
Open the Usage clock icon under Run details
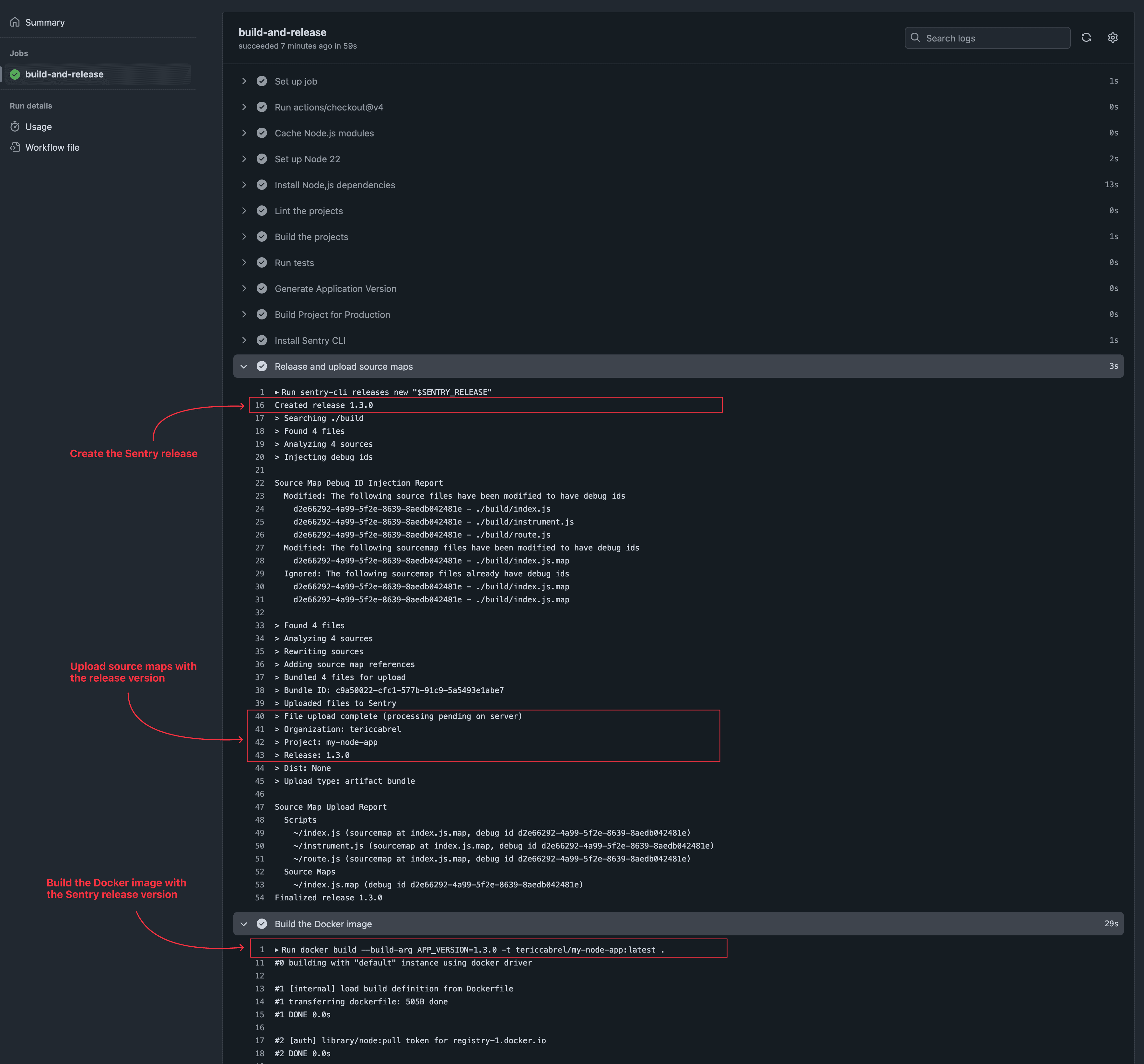14,127
